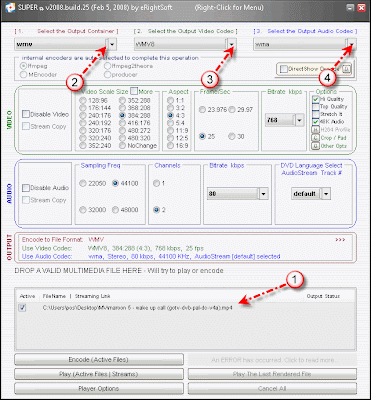Image resolution: width=371 pixels, height=400 pixels.
Task: Open the Other Opts icon
Action: coord(315,146)
